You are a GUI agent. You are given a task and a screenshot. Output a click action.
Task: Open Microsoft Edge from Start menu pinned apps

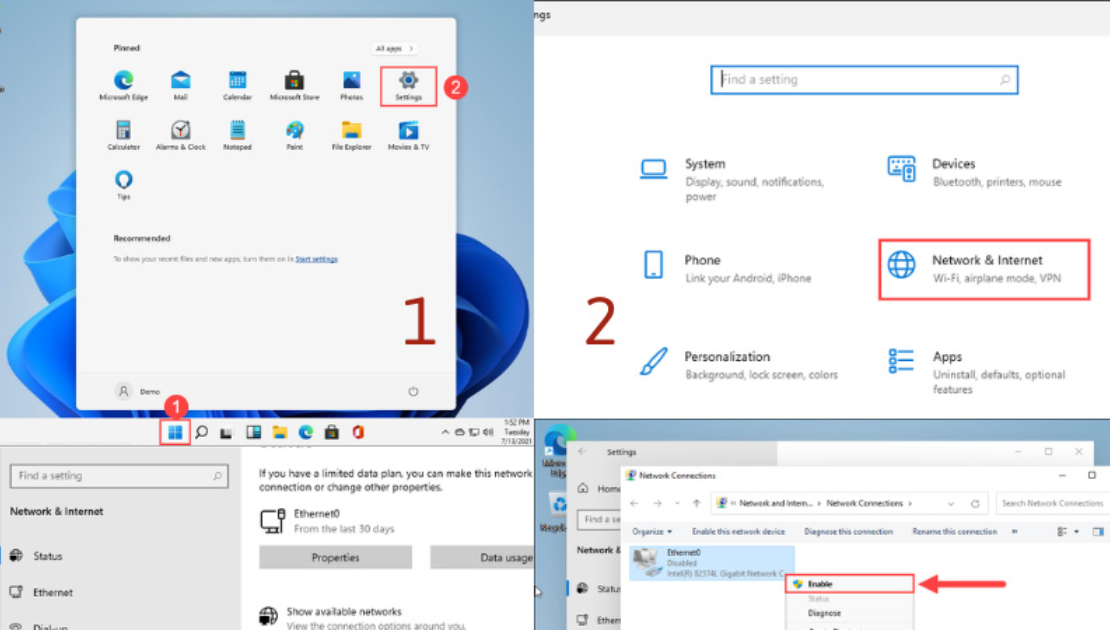[x=124, y=86]
